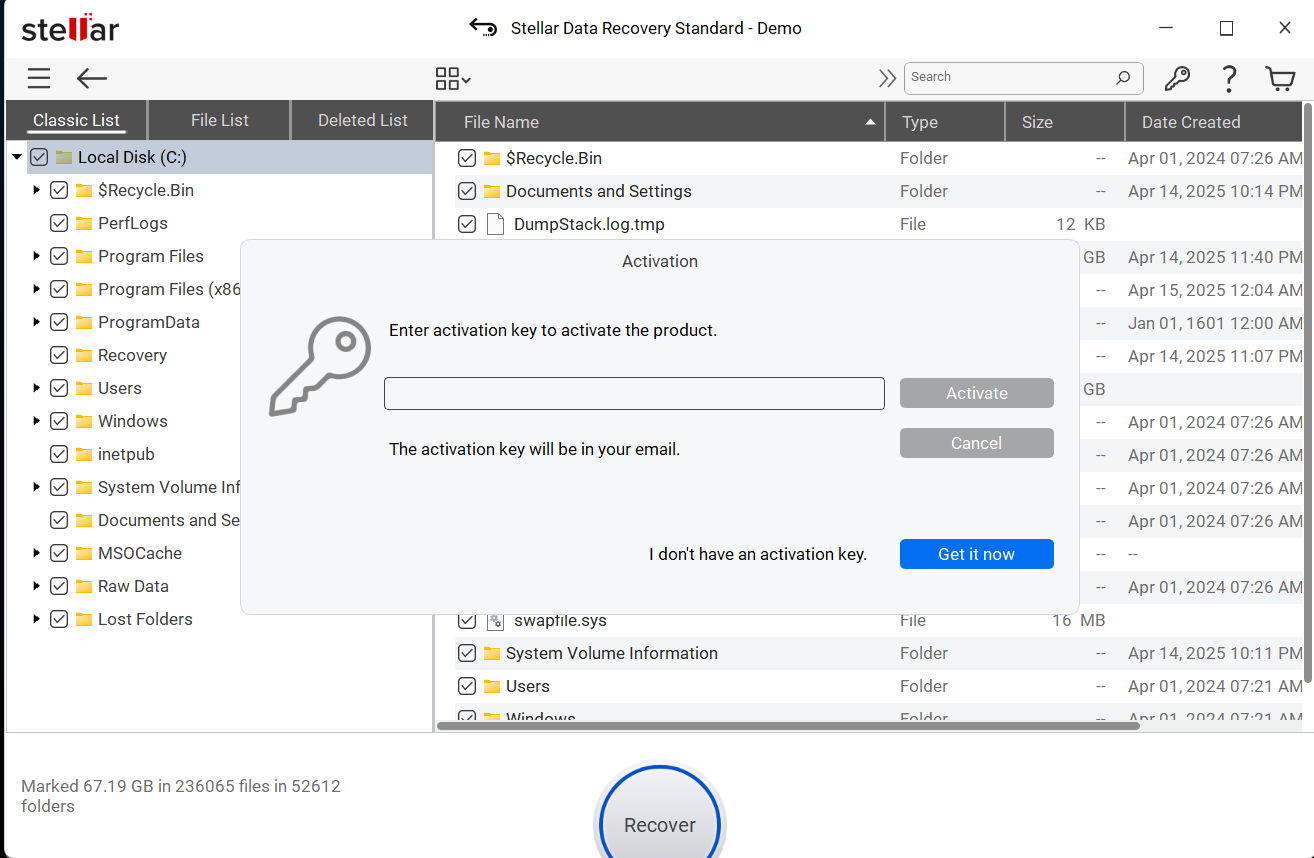Click the Raw Data folder icon

[x=84, y=586]
